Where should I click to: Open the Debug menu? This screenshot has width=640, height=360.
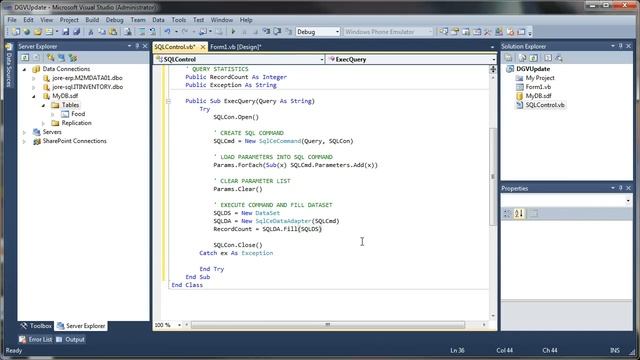tap(114, 20)
